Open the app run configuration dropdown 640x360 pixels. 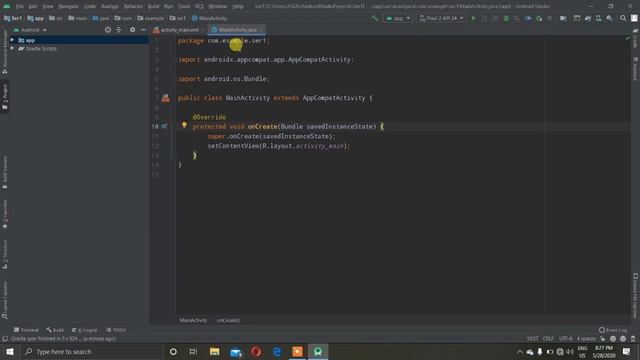coord(398,18)
